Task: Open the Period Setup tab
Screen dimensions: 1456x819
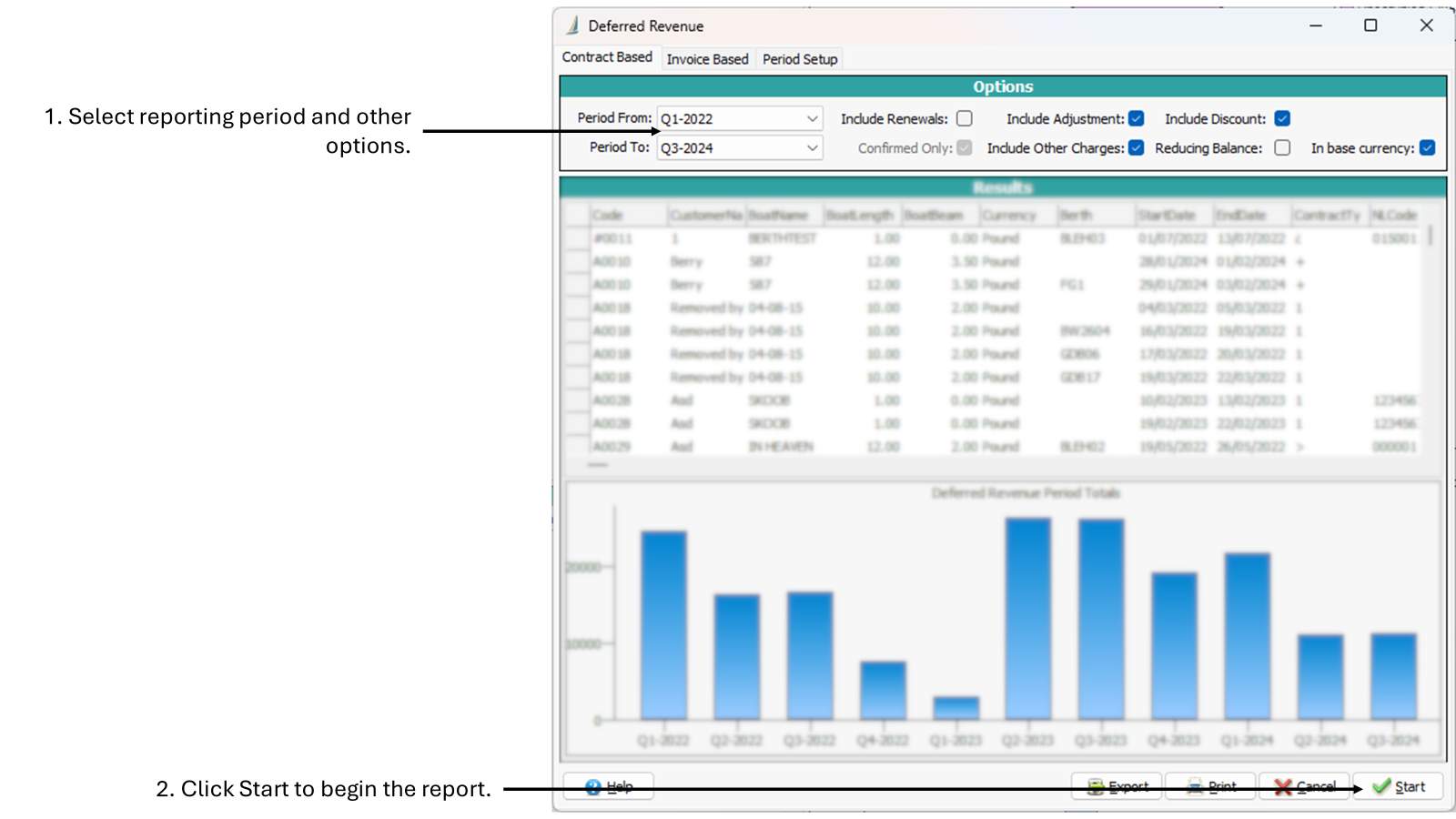Action: point(799,59)
